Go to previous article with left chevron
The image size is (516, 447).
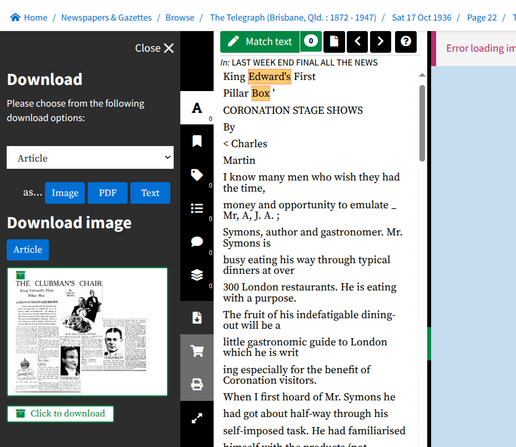point(357,42)
